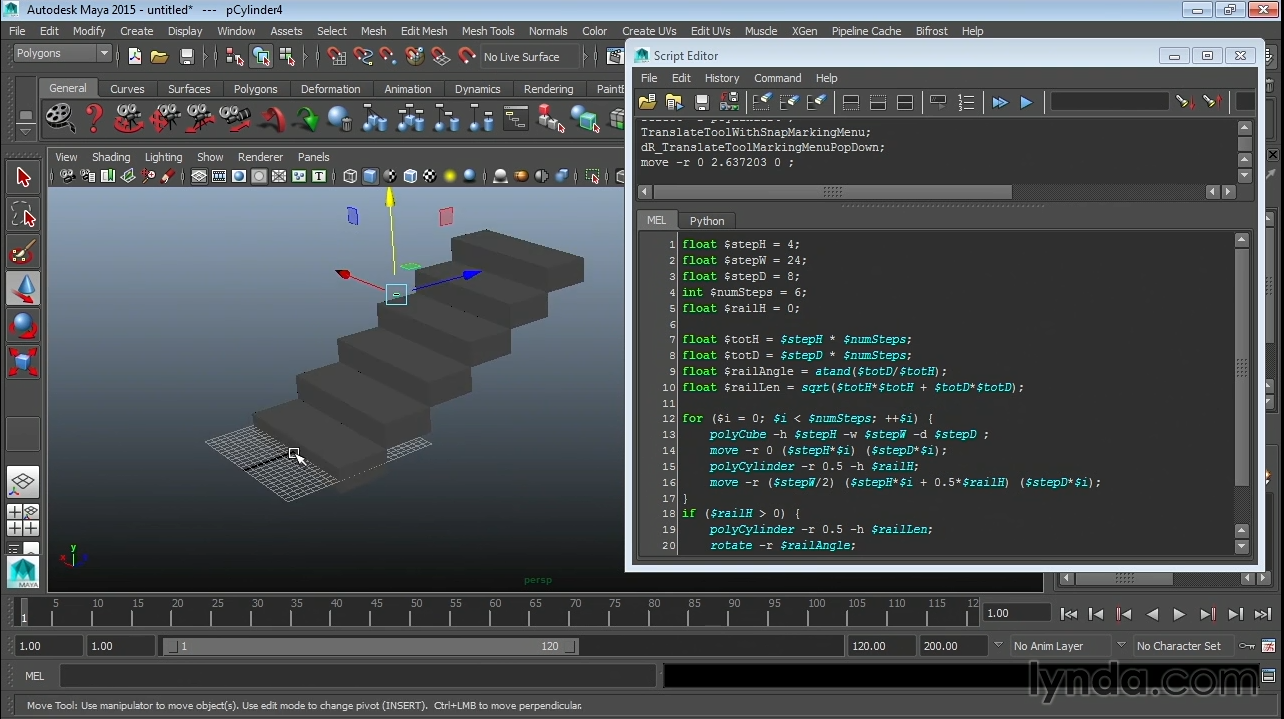
Task: Open the Polygons menu set dropdown
Action: click(61, 54)
